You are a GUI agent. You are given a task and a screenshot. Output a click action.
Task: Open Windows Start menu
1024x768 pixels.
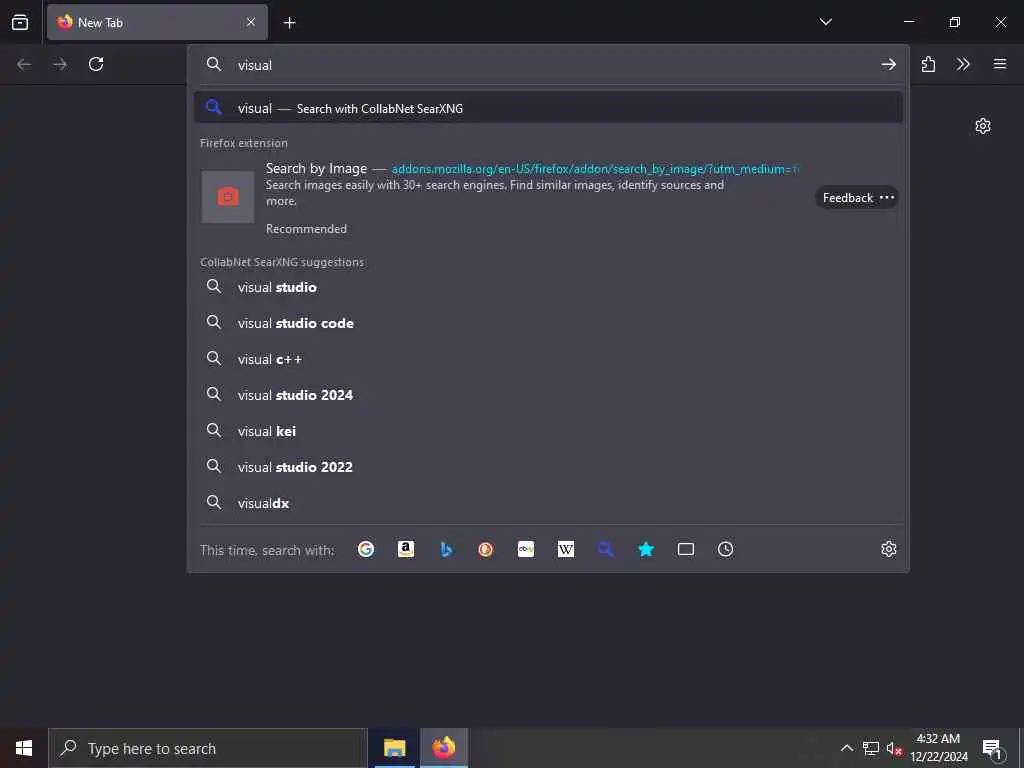[x=24, y=748]
